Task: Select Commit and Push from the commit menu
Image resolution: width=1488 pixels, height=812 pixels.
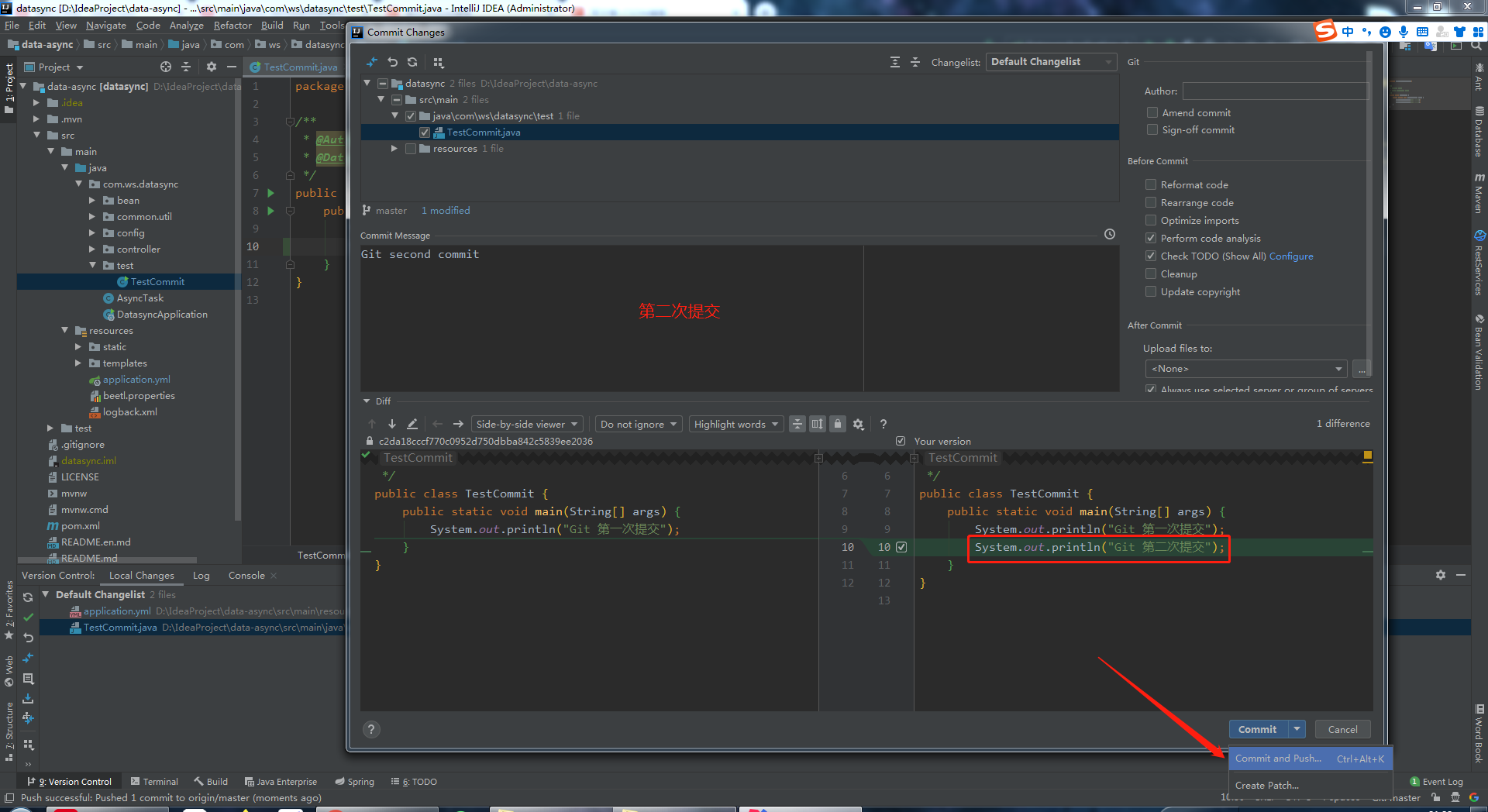Action: pyautogui.click(x=1279, y=759)
